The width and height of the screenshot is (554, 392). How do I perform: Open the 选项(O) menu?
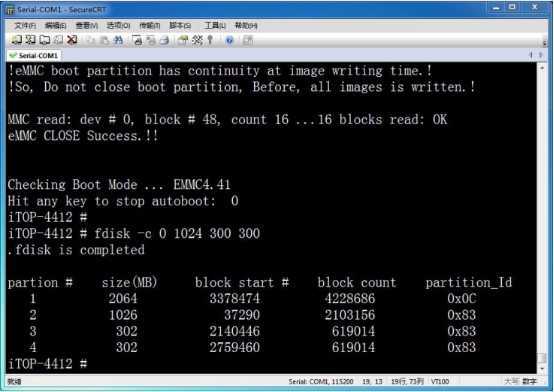pos(118,25)
